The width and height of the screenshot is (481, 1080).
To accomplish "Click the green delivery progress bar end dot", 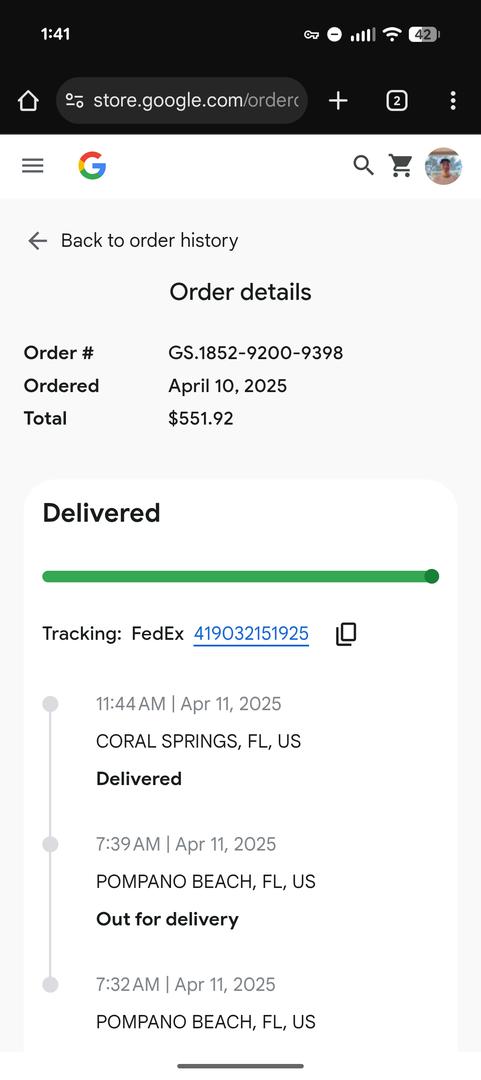I will click(x=432, y=577).
